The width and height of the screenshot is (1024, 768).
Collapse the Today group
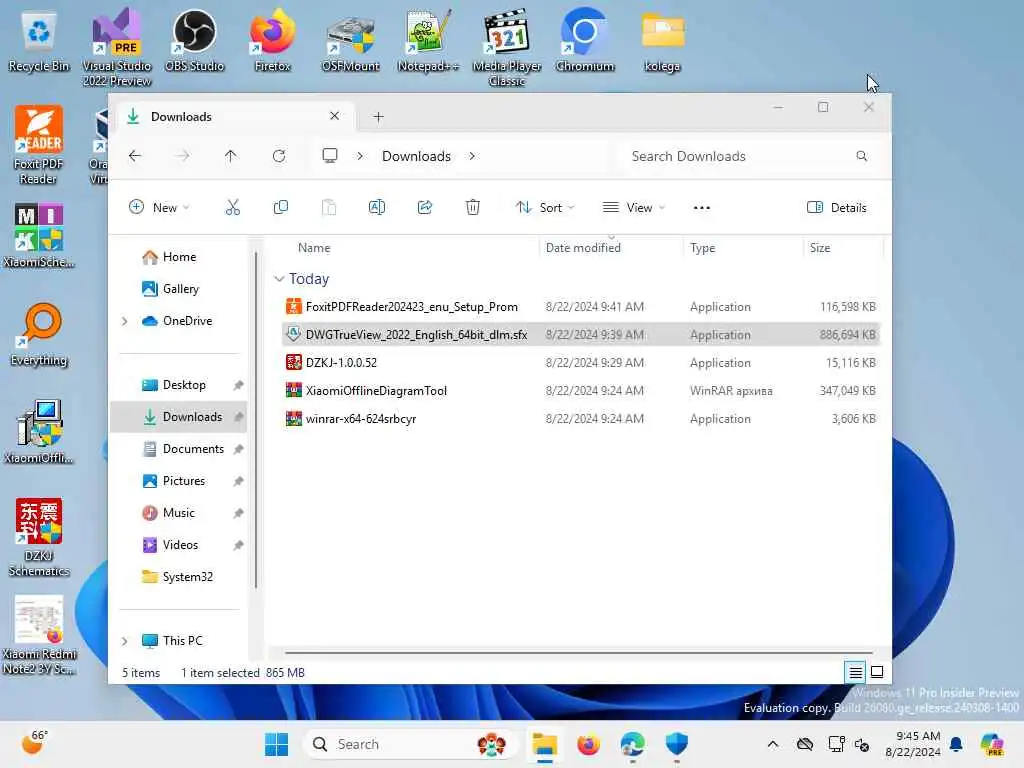click(x=279, y=279)
